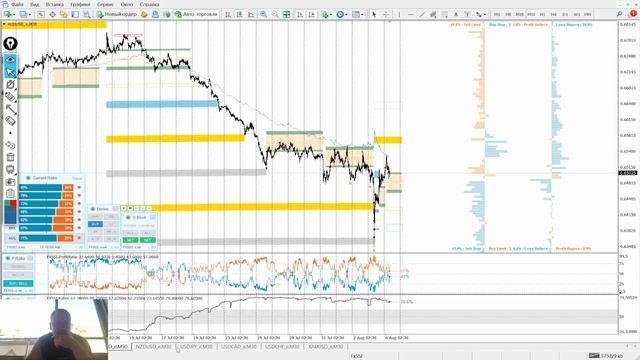Image resolution: width=640 pixels, height=360 pixels.
Task: Tile the chart windows
Action: point(287,14)
